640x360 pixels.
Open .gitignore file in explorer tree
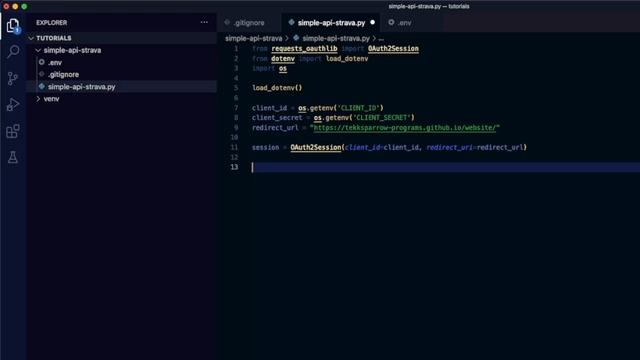pos(63,74)
